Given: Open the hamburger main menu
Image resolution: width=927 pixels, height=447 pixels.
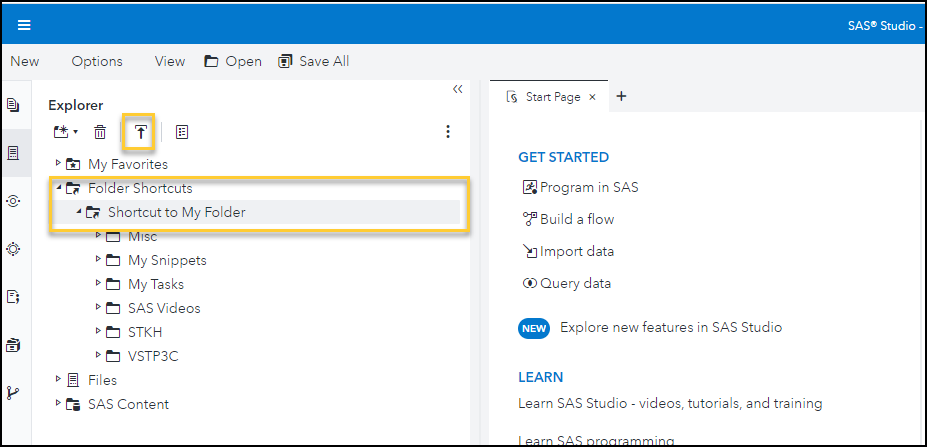Looking at the screenshot, I should (24, 25).
